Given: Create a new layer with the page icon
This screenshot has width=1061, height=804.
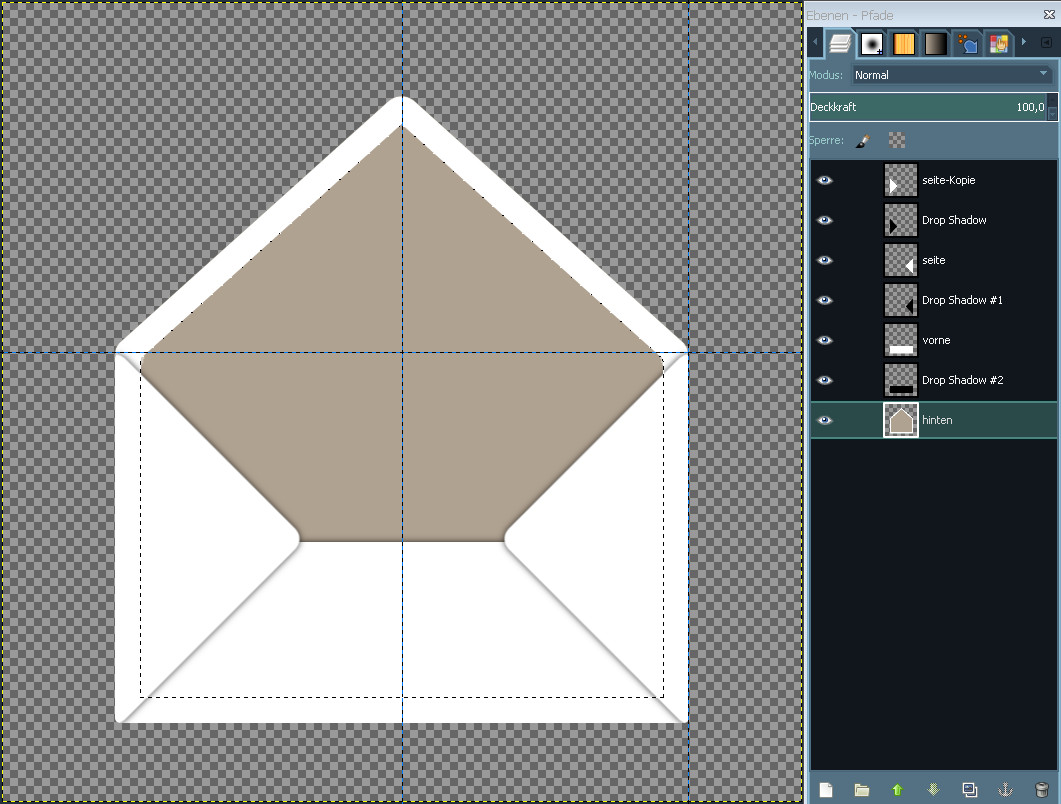Looking at the screenshot, I should click(x=826, y=789).
